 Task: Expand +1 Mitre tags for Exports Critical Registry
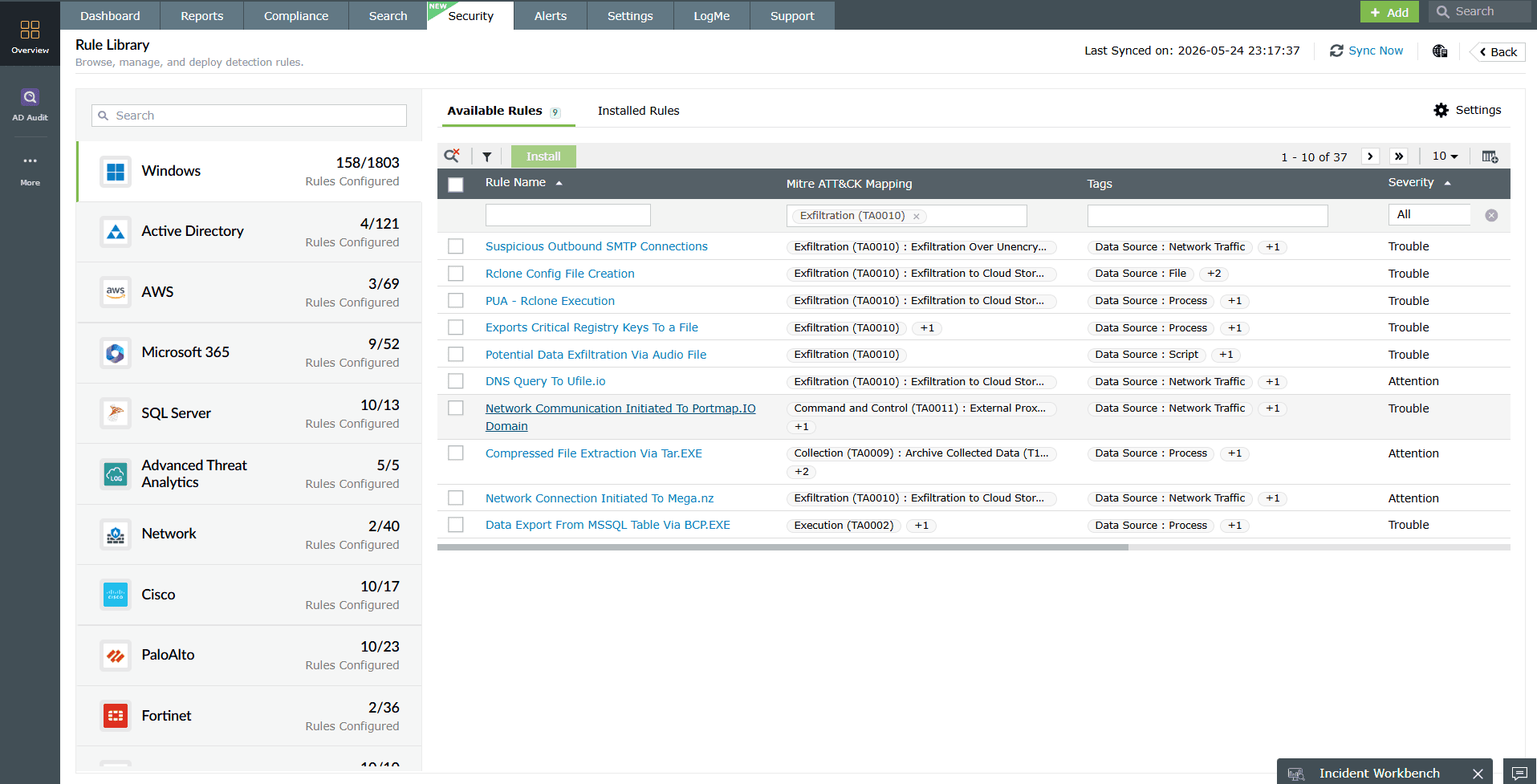point(927,327)
